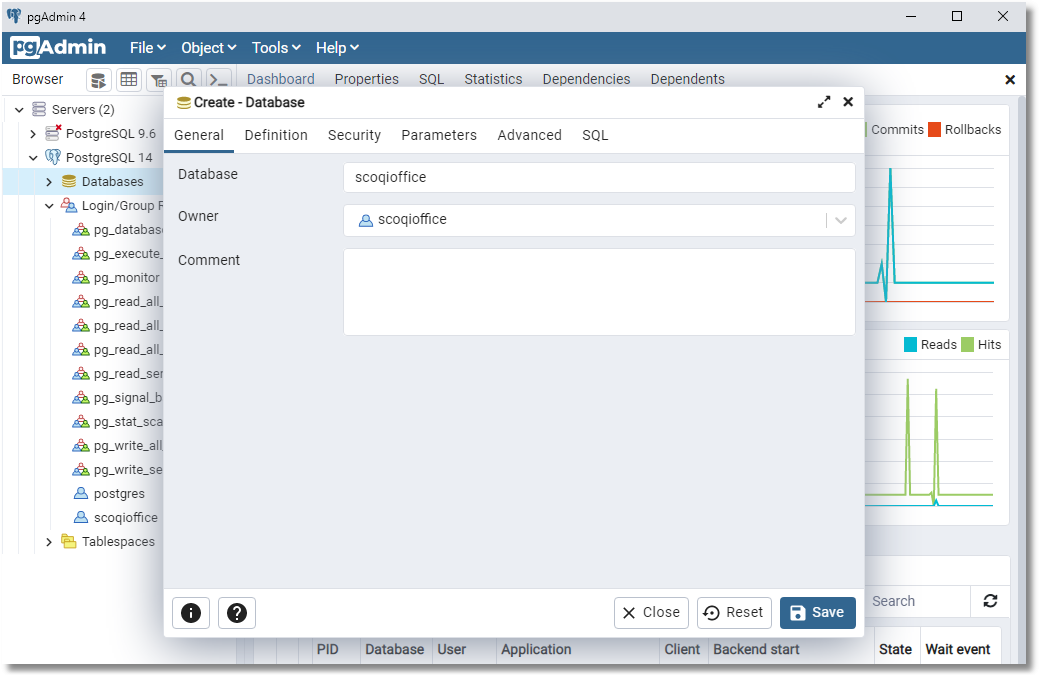Save the new database
This screenshot has height=678, width=1040.
click(x=817, y=613)
